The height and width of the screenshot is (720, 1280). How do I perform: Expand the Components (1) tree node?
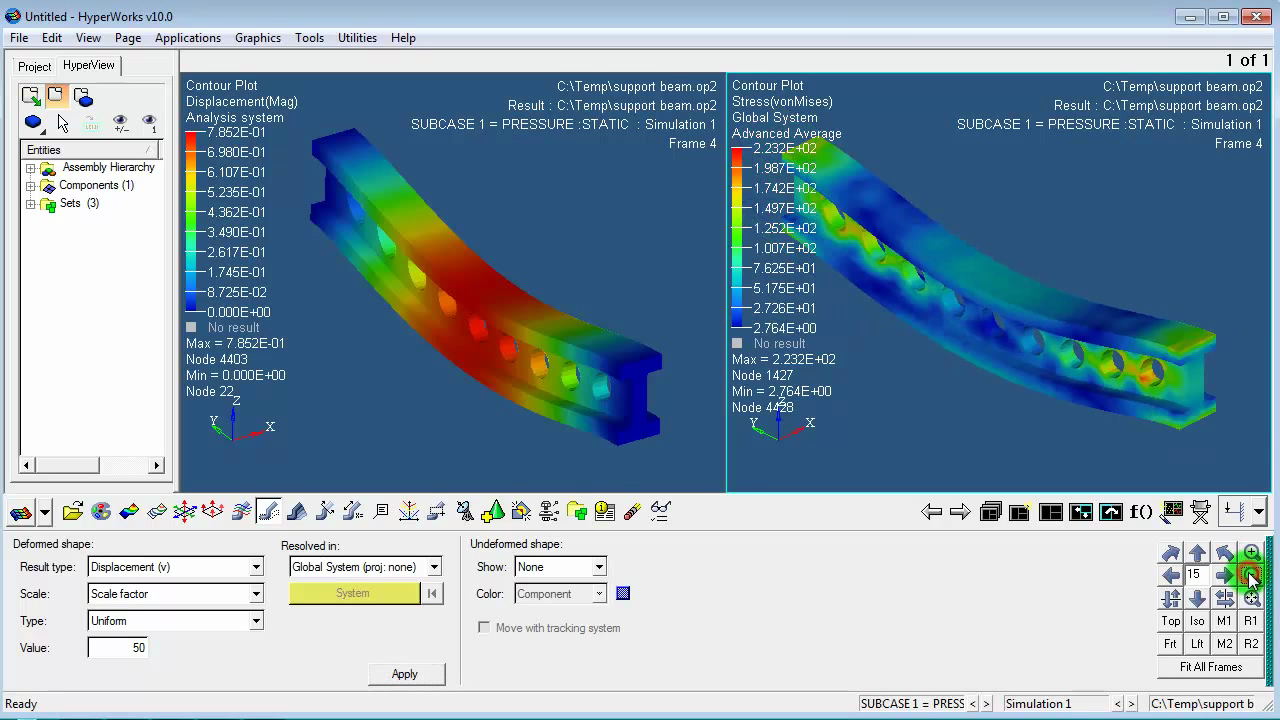pyautogui.click(x=30, y=186)
